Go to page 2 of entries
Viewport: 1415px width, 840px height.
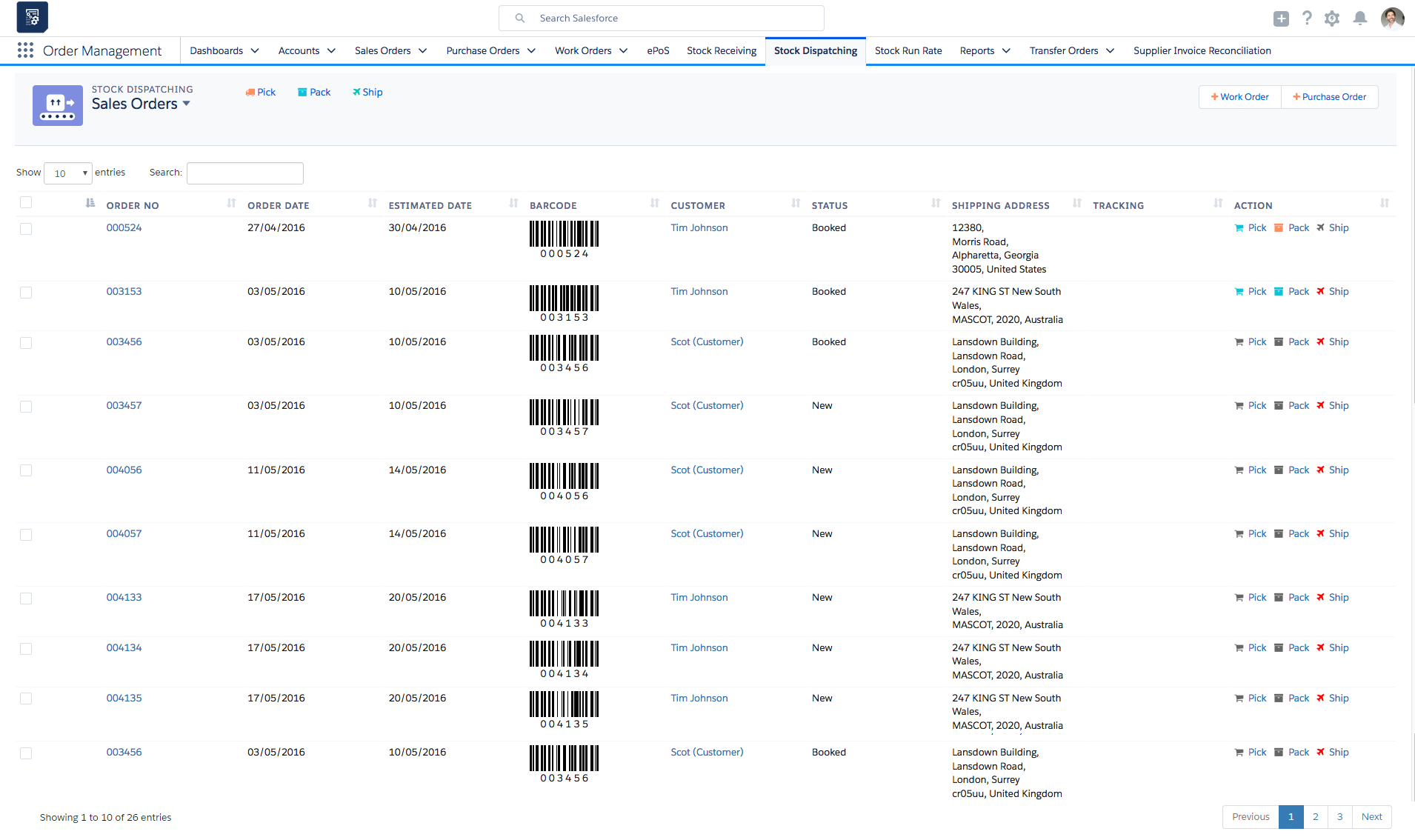click(1316, 817)
